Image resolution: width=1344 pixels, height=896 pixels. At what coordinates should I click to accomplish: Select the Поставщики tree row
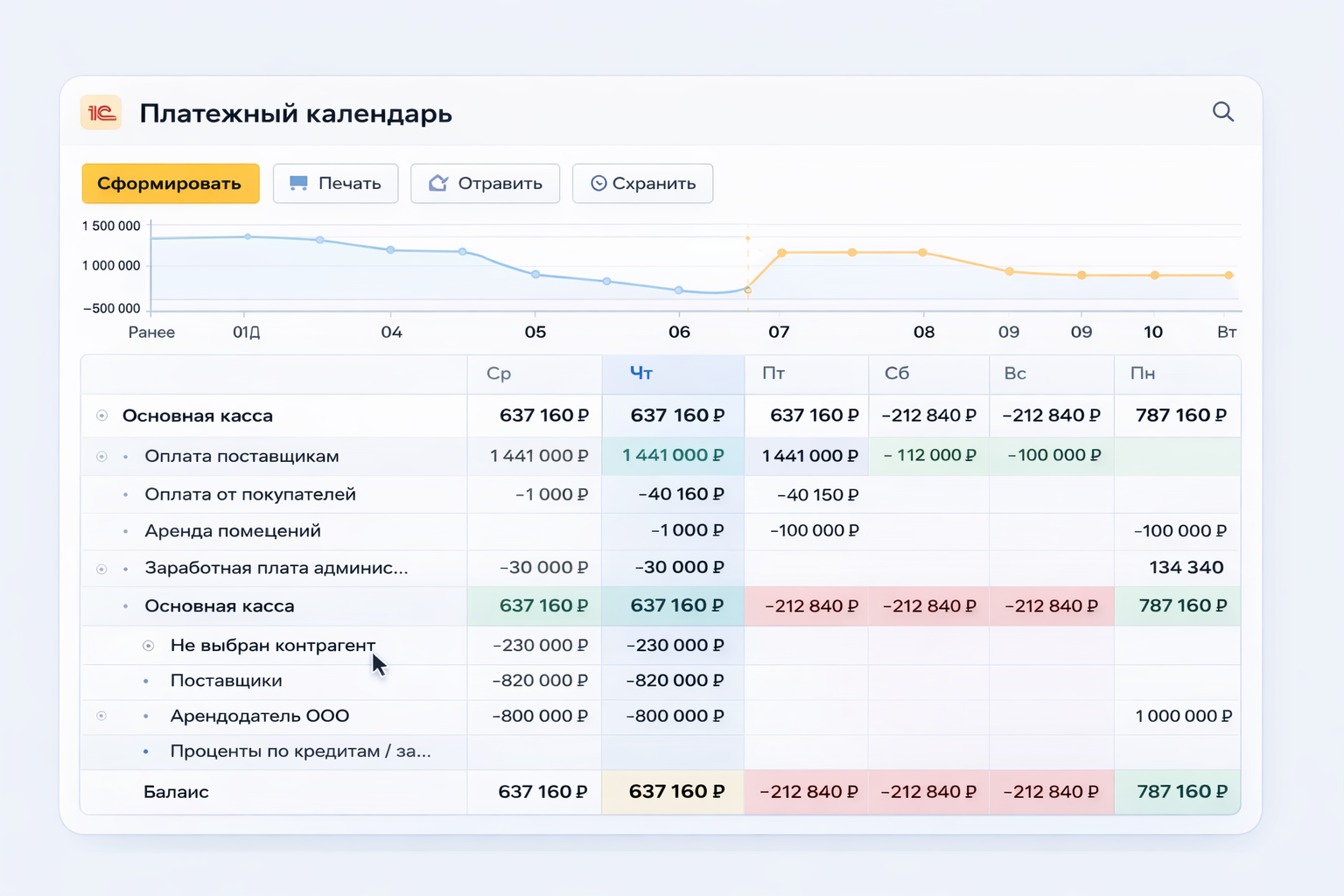[226, 681]
